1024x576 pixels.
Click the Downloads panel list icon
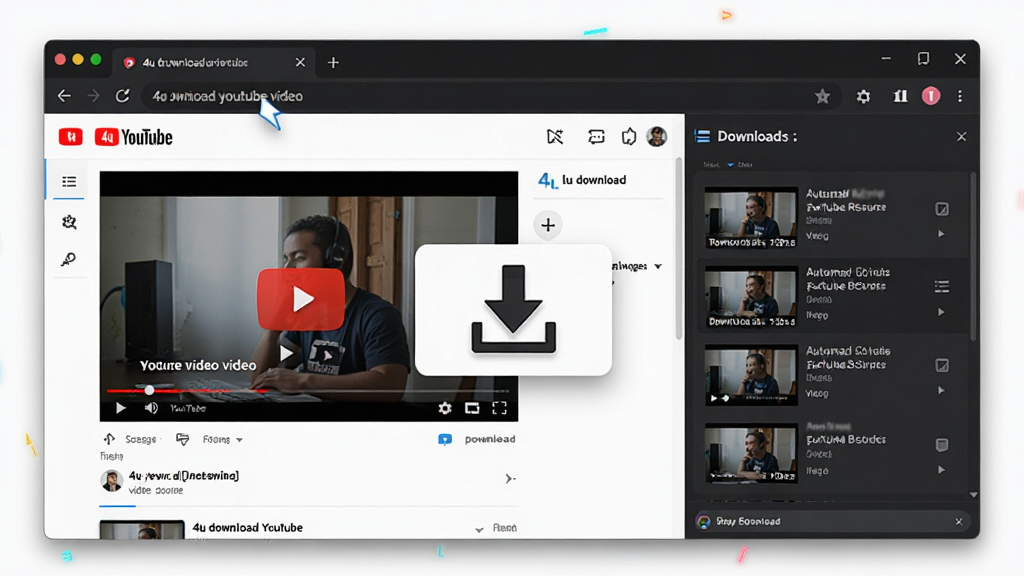(703, 136)
